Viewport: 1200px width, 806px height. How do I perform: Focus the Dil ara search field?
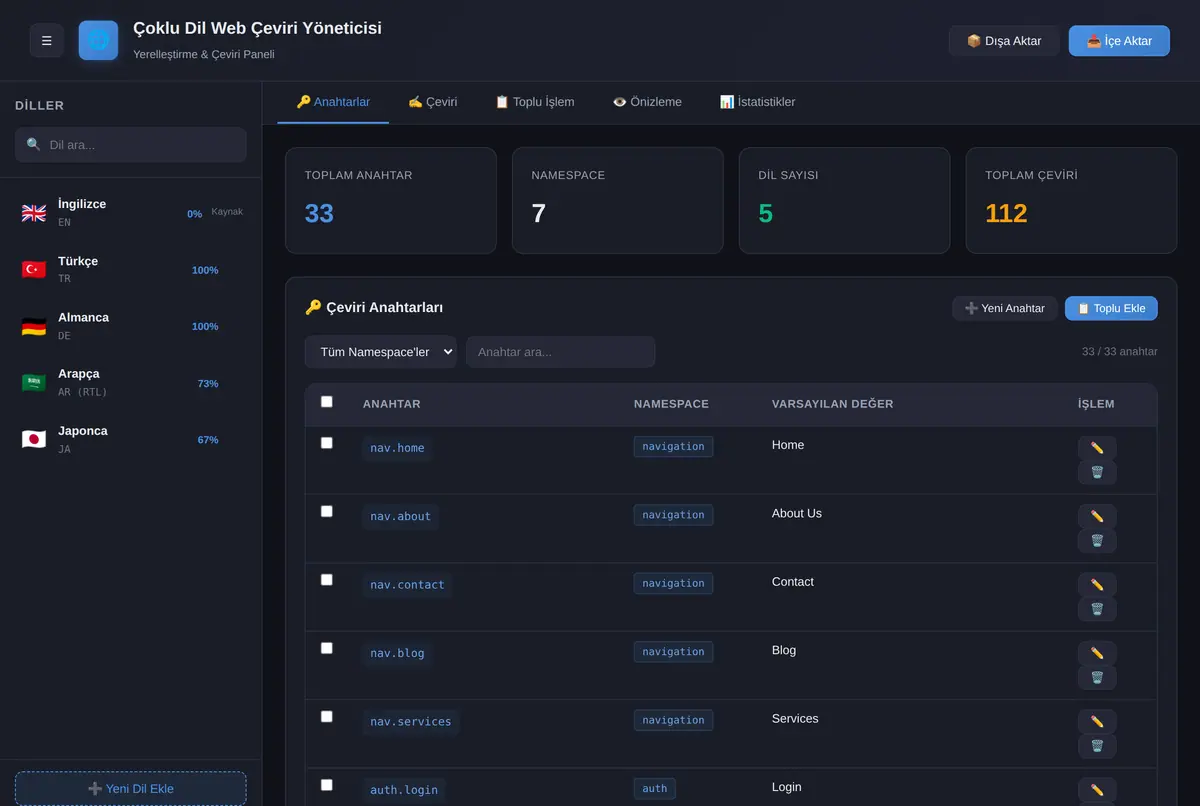(131, 145)
